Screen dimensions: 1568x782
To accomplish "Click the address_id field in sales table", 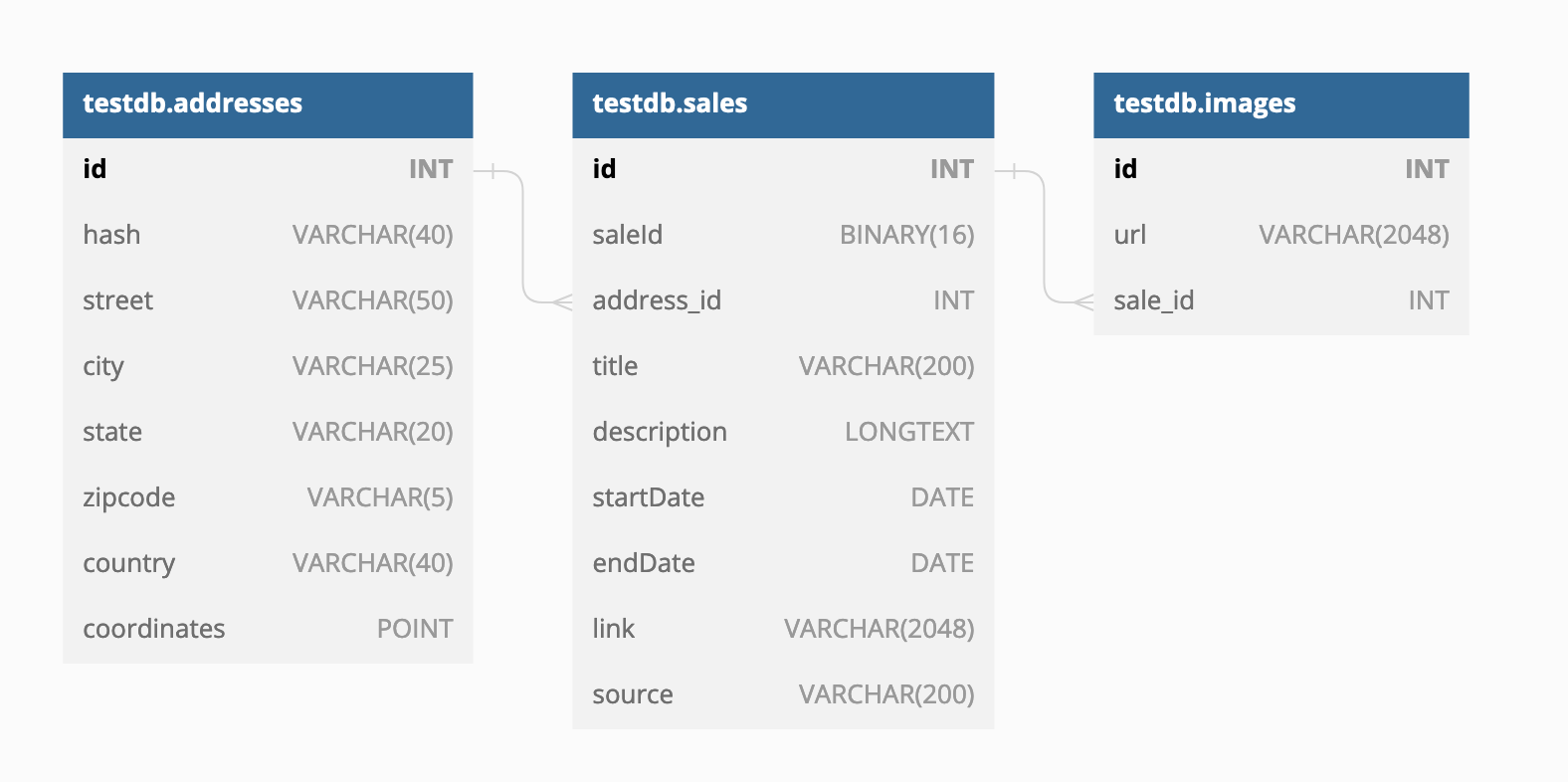I will (783, 301).
